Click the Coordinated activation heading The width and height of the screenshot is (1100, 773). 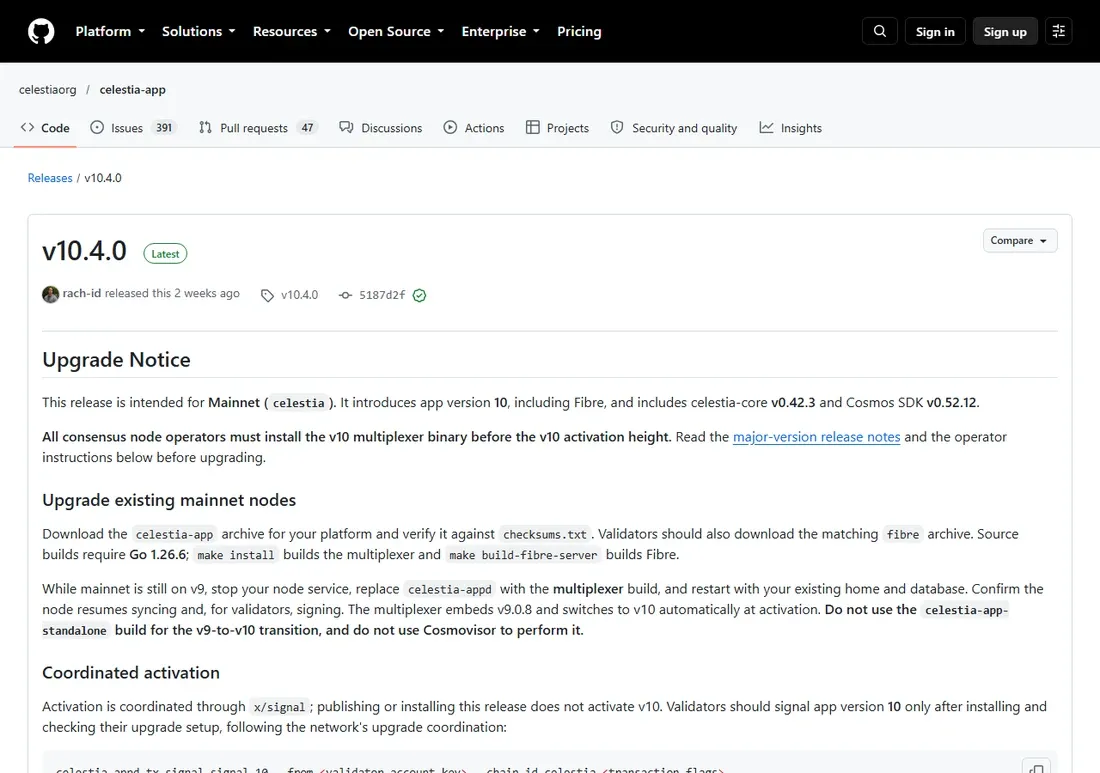tap(131, 673)
